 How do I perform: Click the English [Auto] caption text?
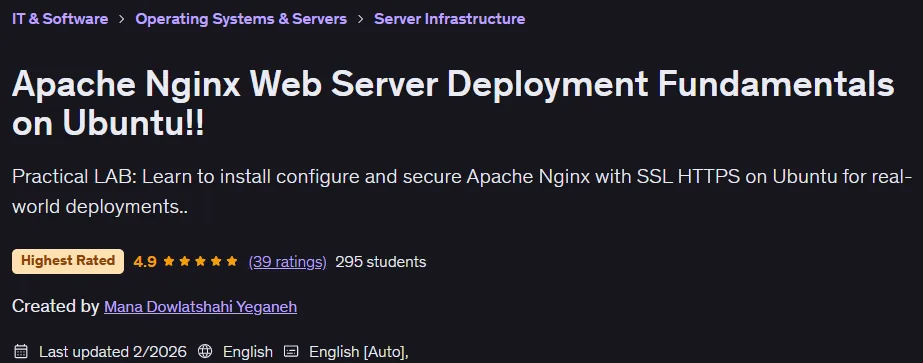pos(359,352)
